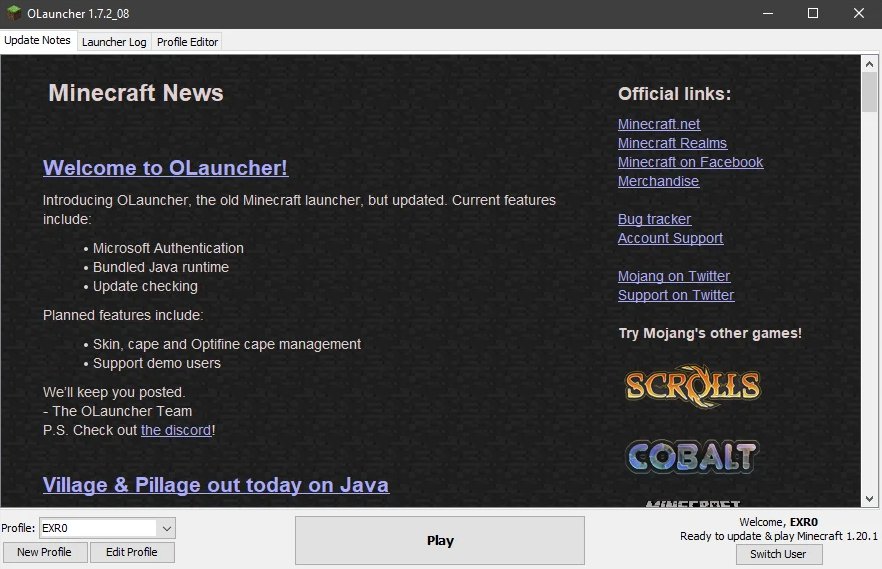Maximize the OLauncher window
The width and height of the screenshot is (882, 569).
click(813, 13)
